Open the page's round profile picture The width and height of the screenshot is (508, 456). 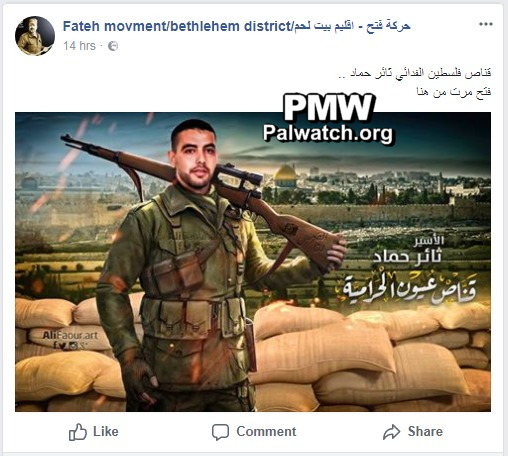(x=35, y=36)
